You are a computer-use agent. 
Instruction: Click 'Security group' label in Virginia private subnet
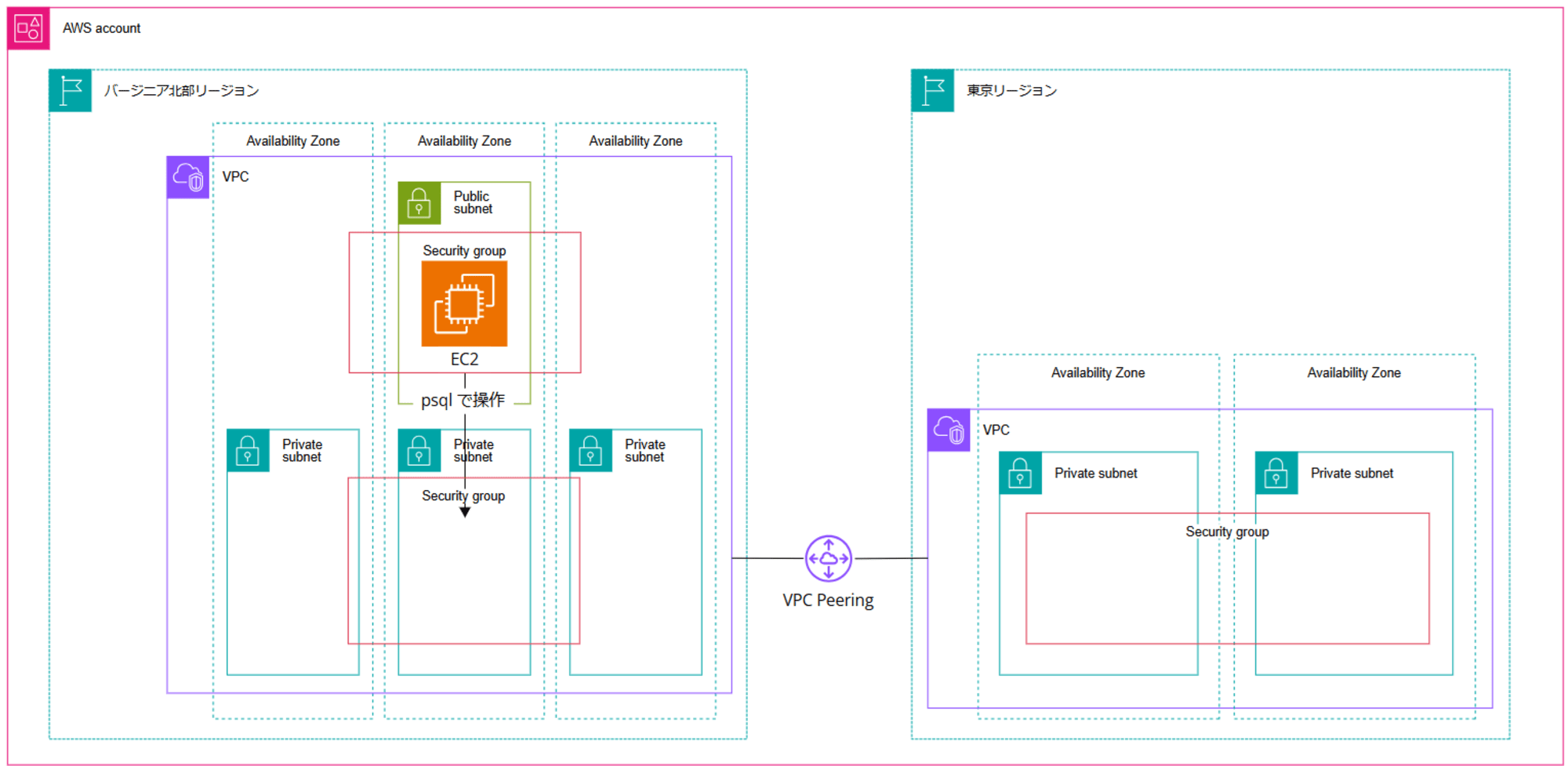pos(463,496)
